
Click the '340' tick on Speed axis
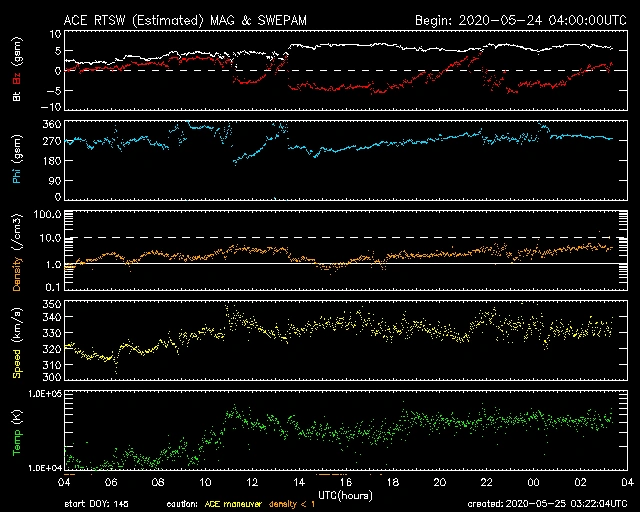[52, 317]
